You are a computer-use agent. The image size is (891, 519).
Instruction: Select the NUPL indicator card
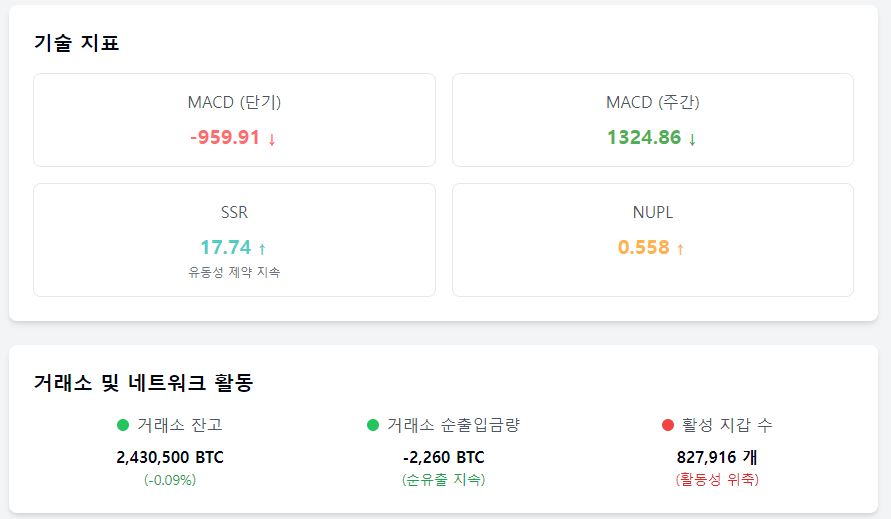tap(653, 240)
